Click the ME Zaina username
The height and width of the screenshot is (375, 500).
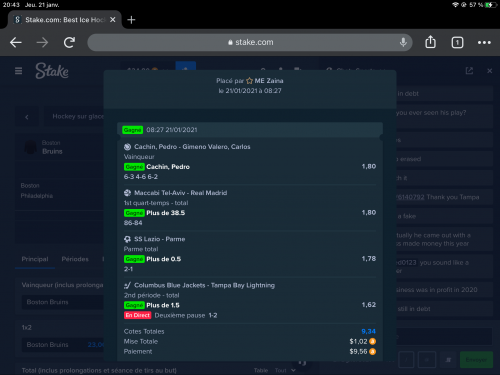(269, 81)
